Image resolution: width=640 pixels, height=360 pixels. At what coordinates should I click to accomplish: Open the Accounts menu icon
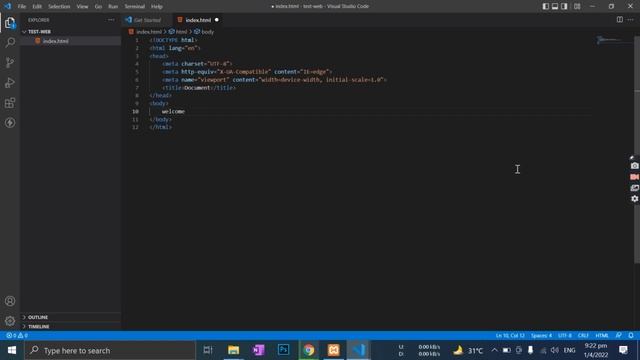click(x=10, y=301)
